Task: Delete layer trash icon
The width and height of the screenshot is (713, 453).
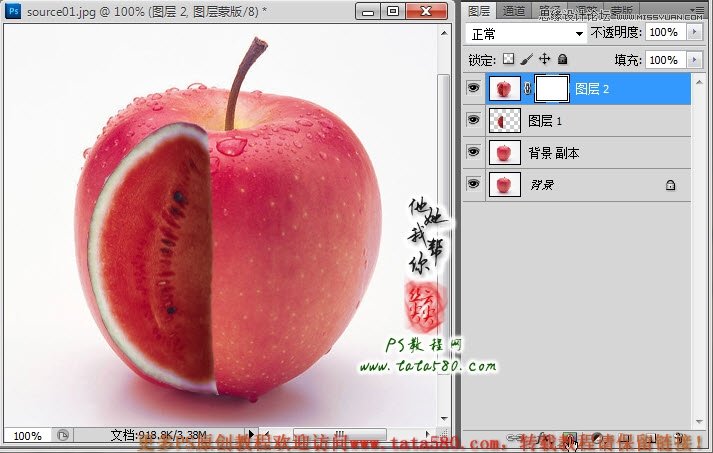Action: click(678, 439)
